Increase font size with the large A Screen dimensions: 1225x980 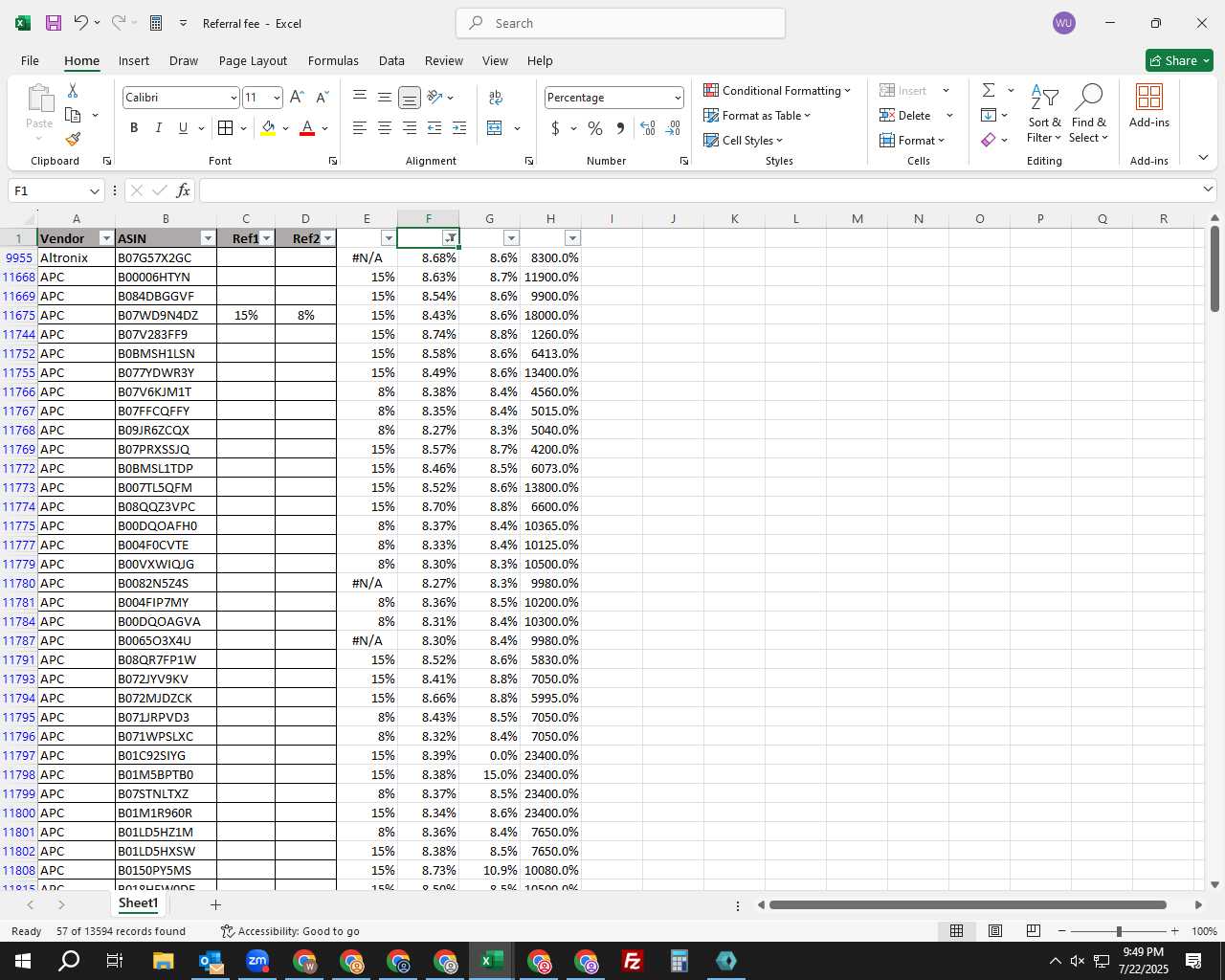tap(297, 97)
